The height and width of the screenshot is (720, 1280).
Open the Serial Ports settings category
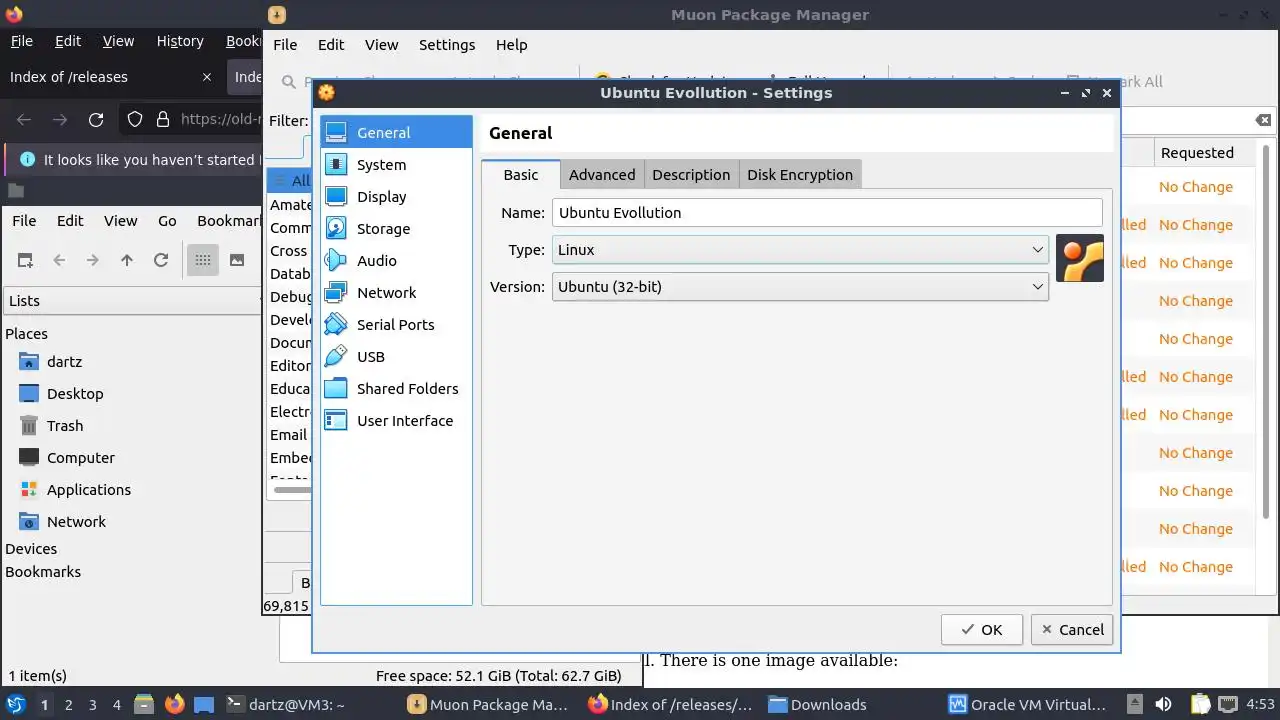396,324
